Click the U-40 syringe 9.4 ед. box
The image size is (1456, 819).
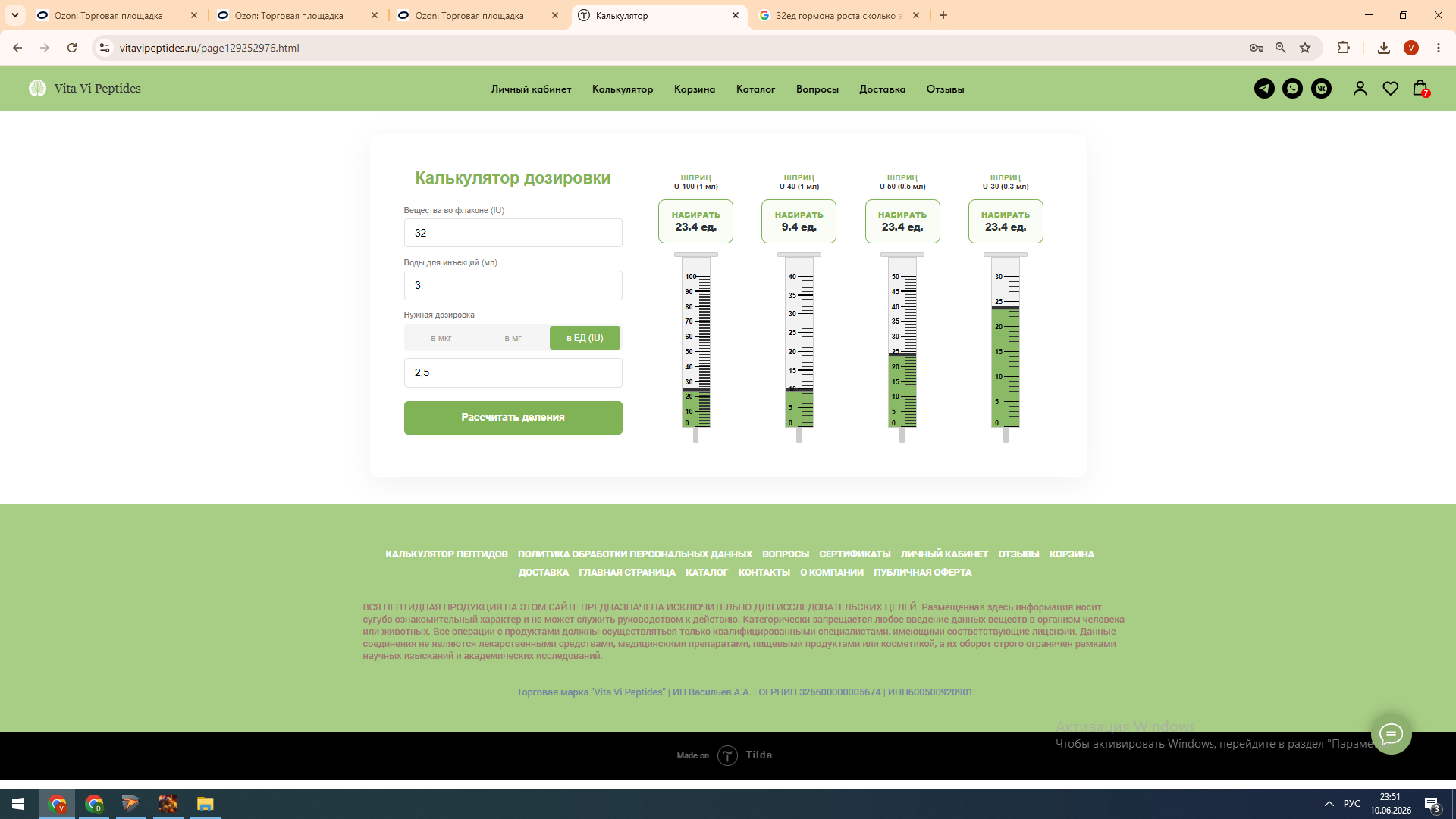pyautogui.click(x=799, y=221)
